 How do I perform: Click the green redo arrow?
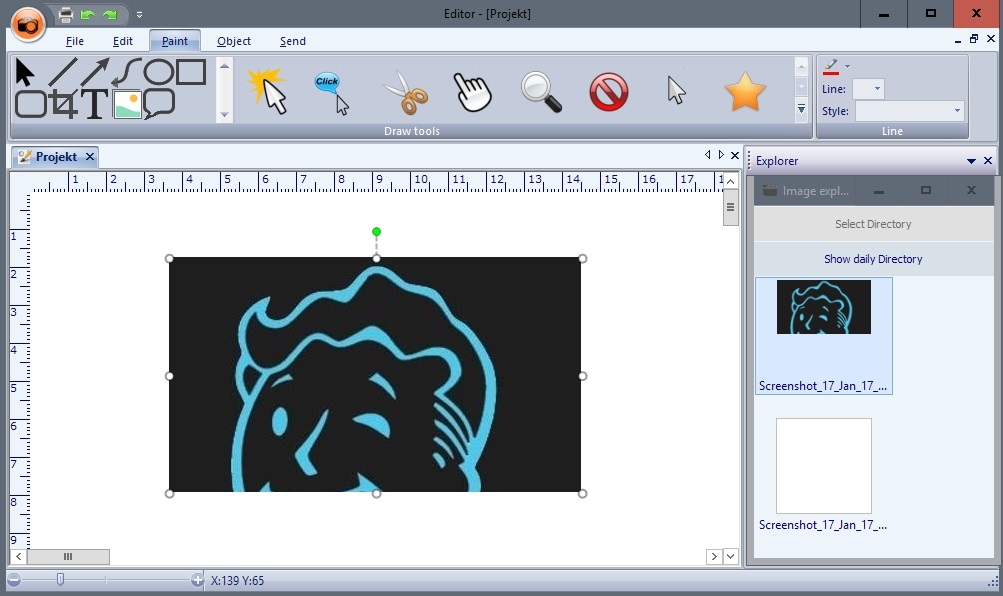(110, 14)
